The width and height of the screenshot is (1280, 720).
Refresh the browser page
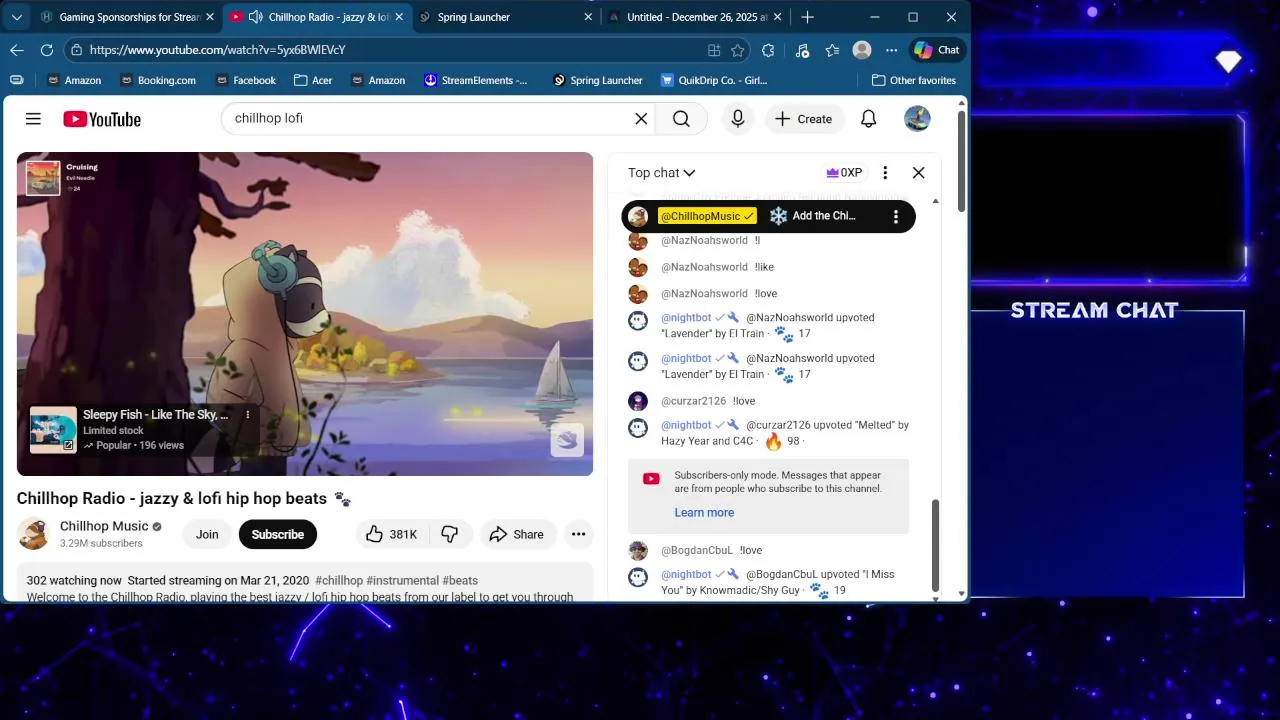(x=47, y=50)
